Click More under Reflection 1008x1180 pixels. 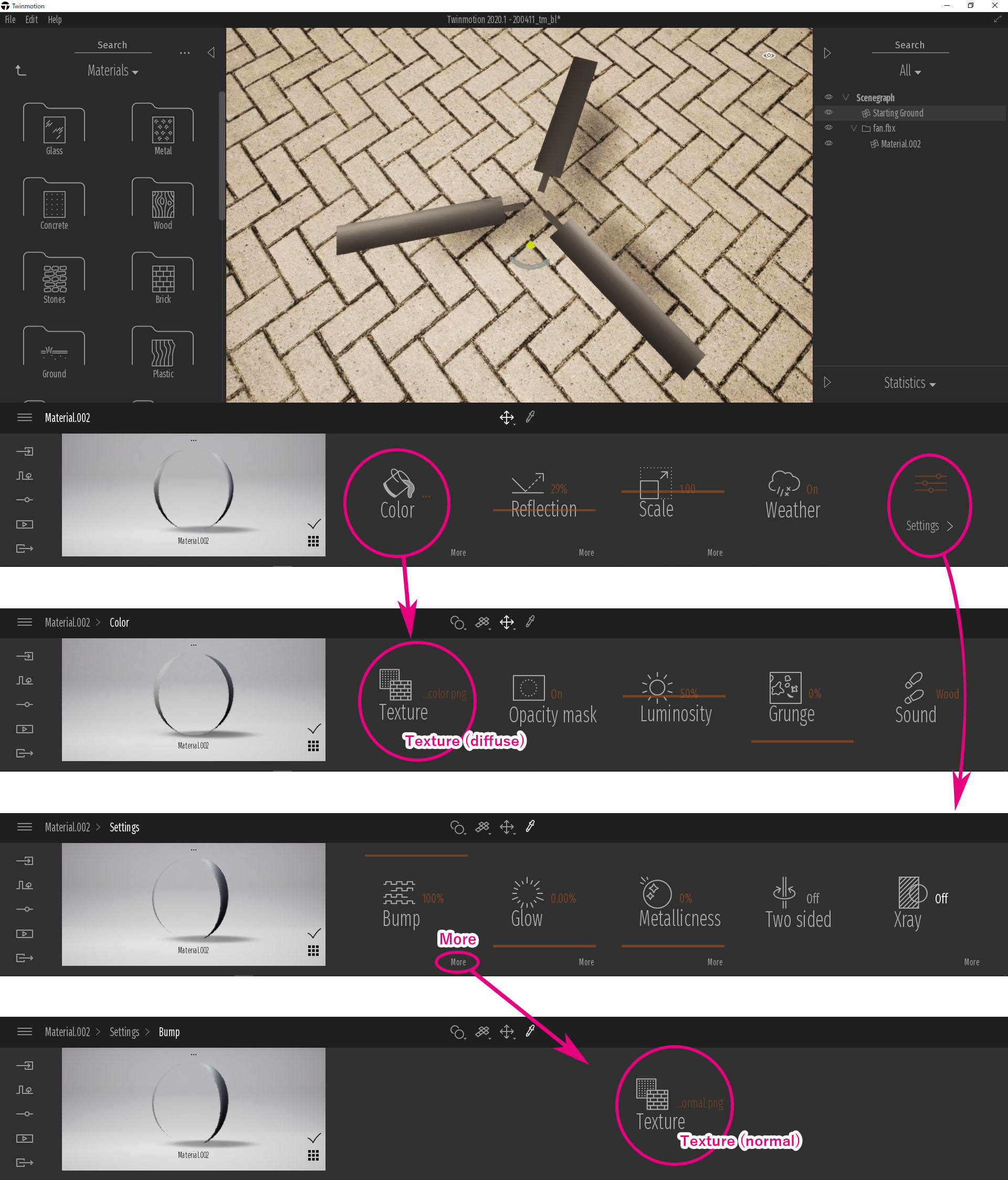point(586,552)
